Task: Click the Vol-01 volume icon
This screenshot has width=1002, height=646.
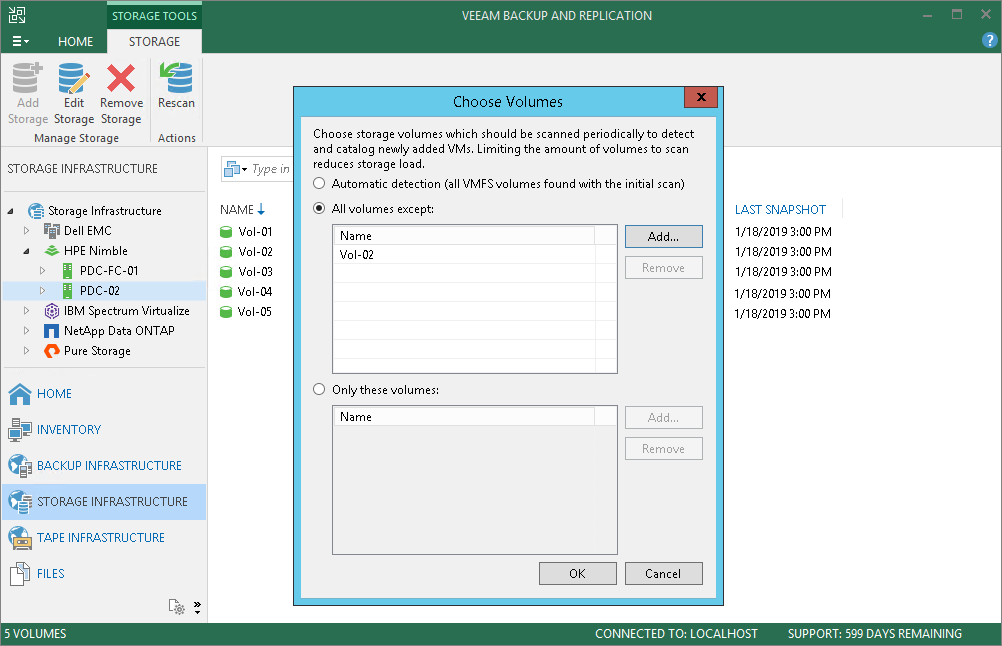Action: pos(226,232)
